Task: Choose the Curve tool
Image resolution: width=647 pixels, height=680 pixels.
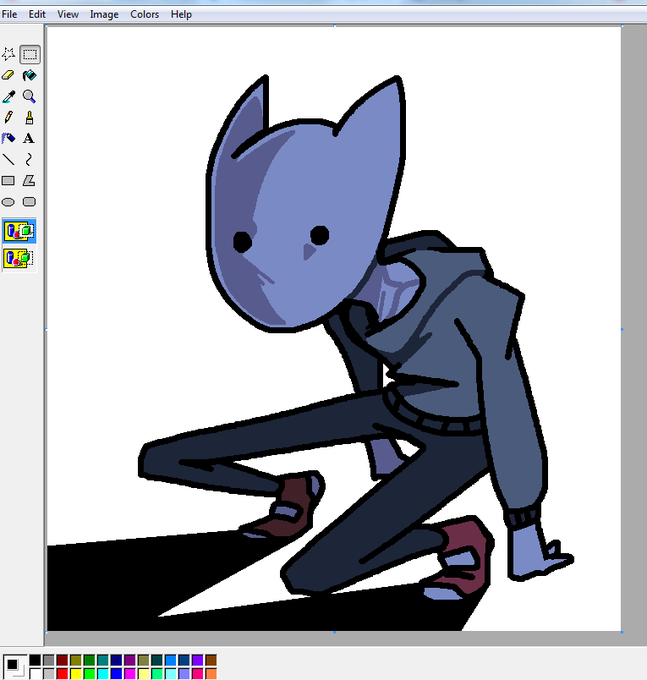Action: click(29, 160)
